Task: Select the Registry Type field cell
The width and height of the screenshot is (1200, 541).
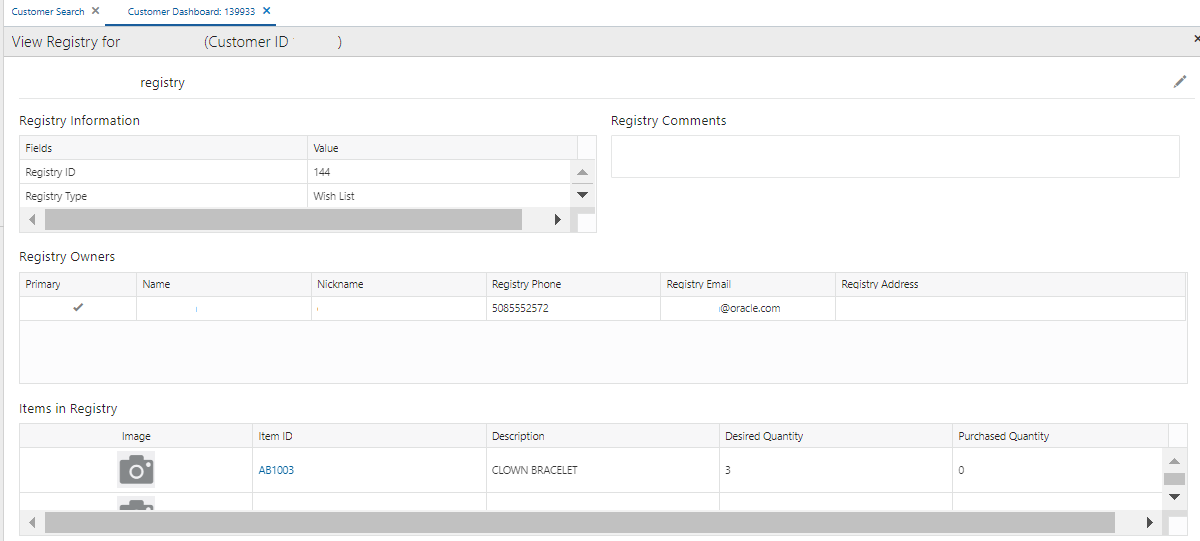Action: coord(163,196)
